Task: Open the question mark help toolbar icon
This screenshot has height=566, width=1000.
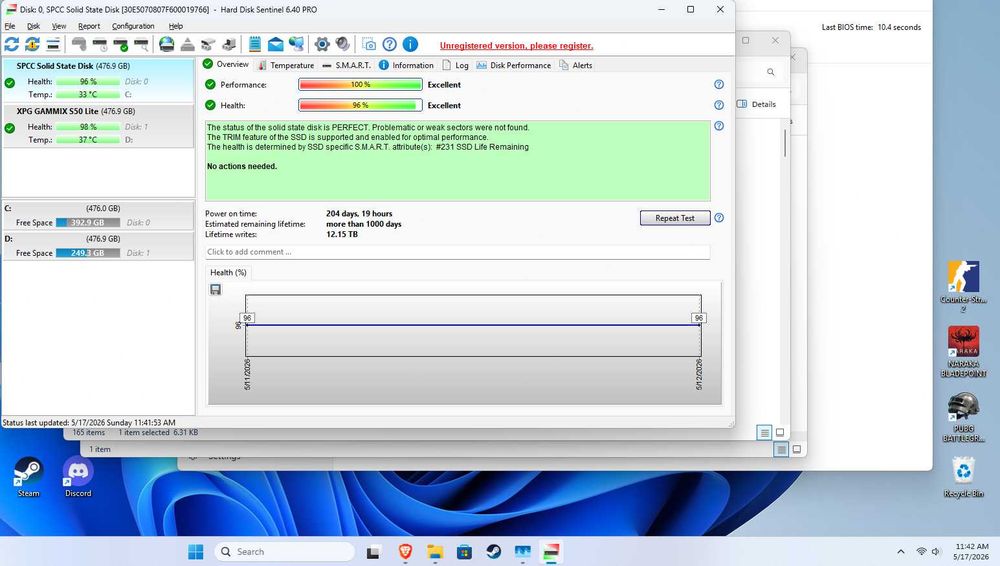Action: (x=390, y=44)
